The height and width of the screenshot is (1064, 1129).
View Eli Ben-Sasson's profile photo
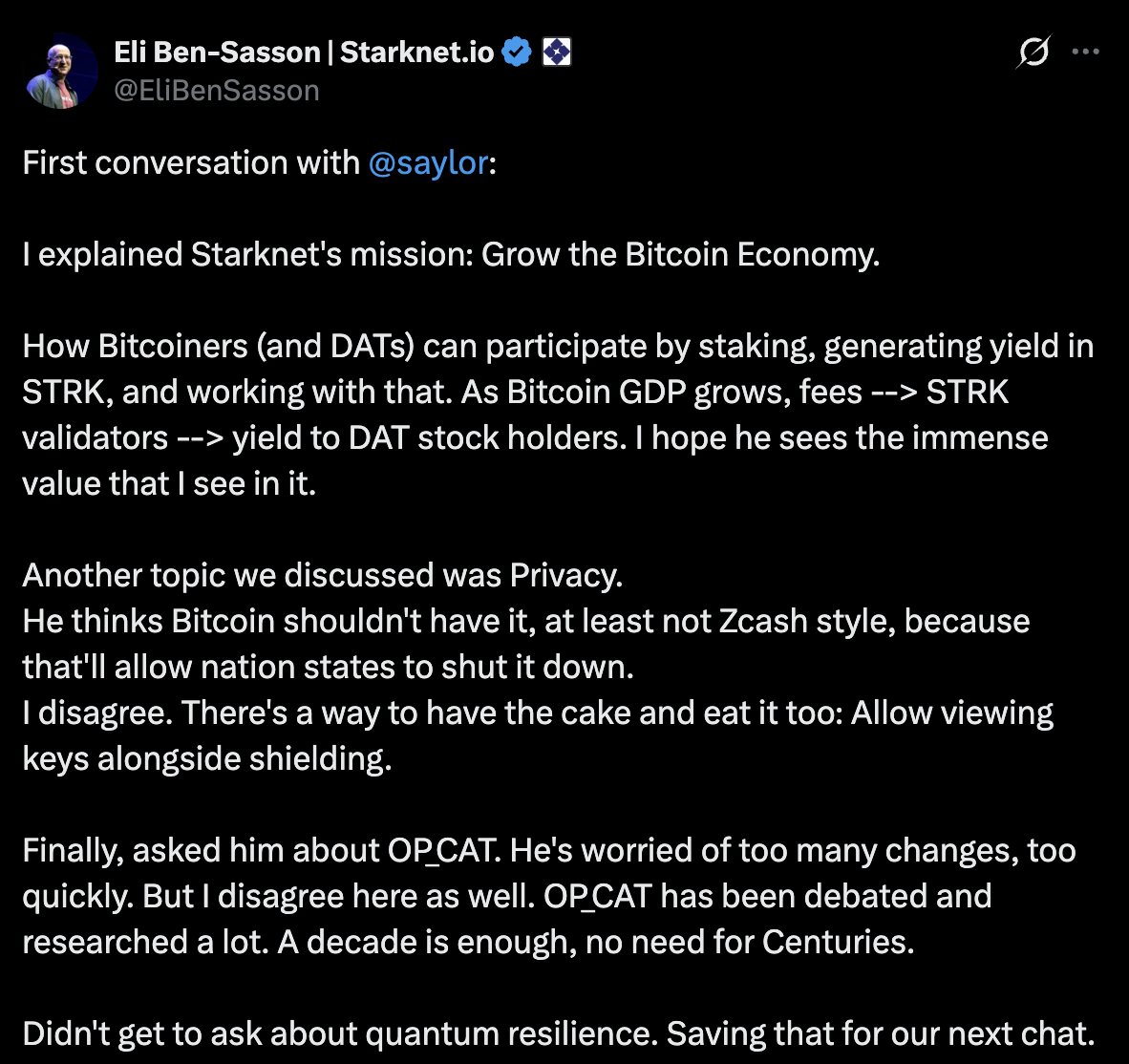(x=60, y=71)
